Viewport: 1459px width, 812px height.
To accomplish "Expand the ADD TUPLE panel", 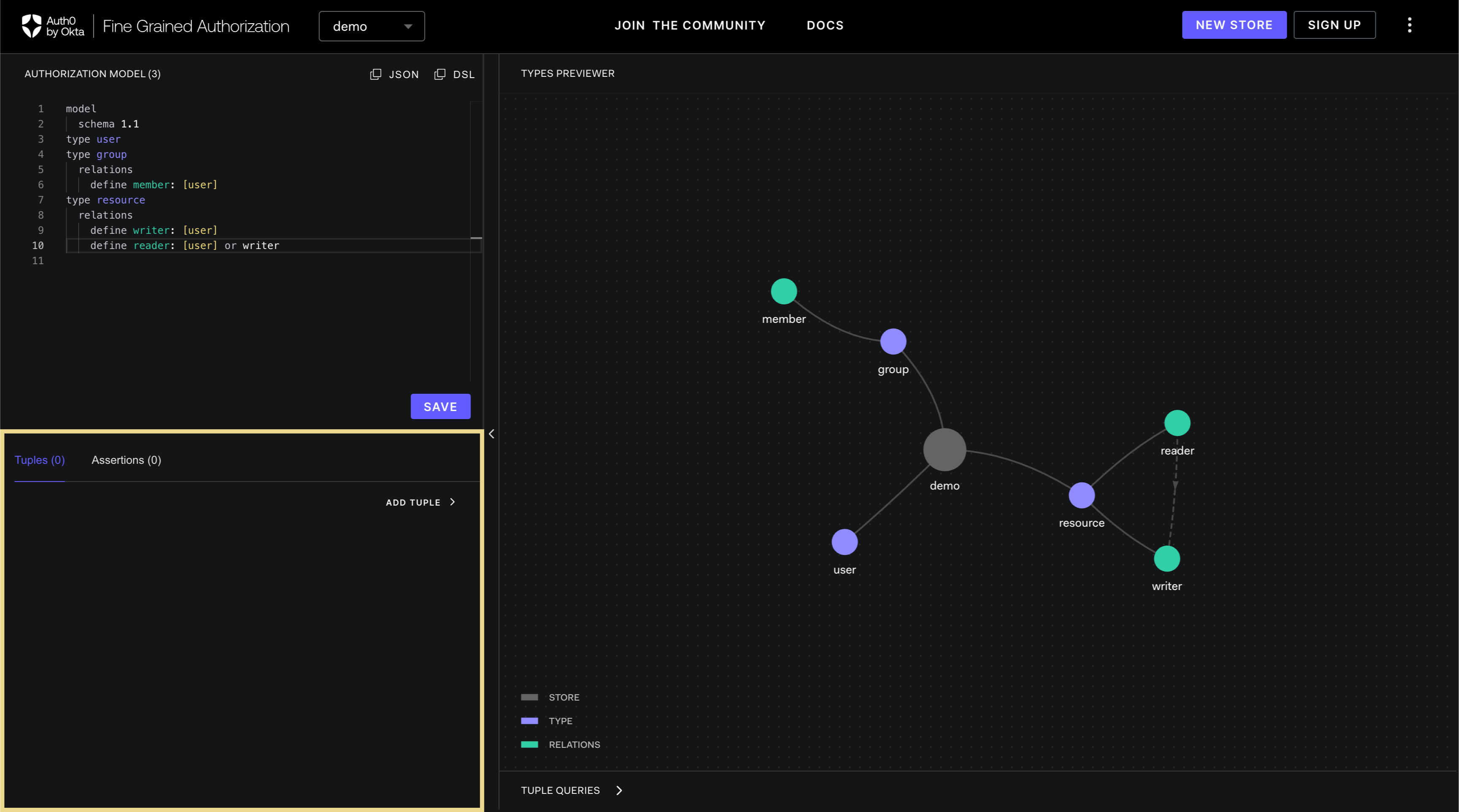I will (421, 502).
